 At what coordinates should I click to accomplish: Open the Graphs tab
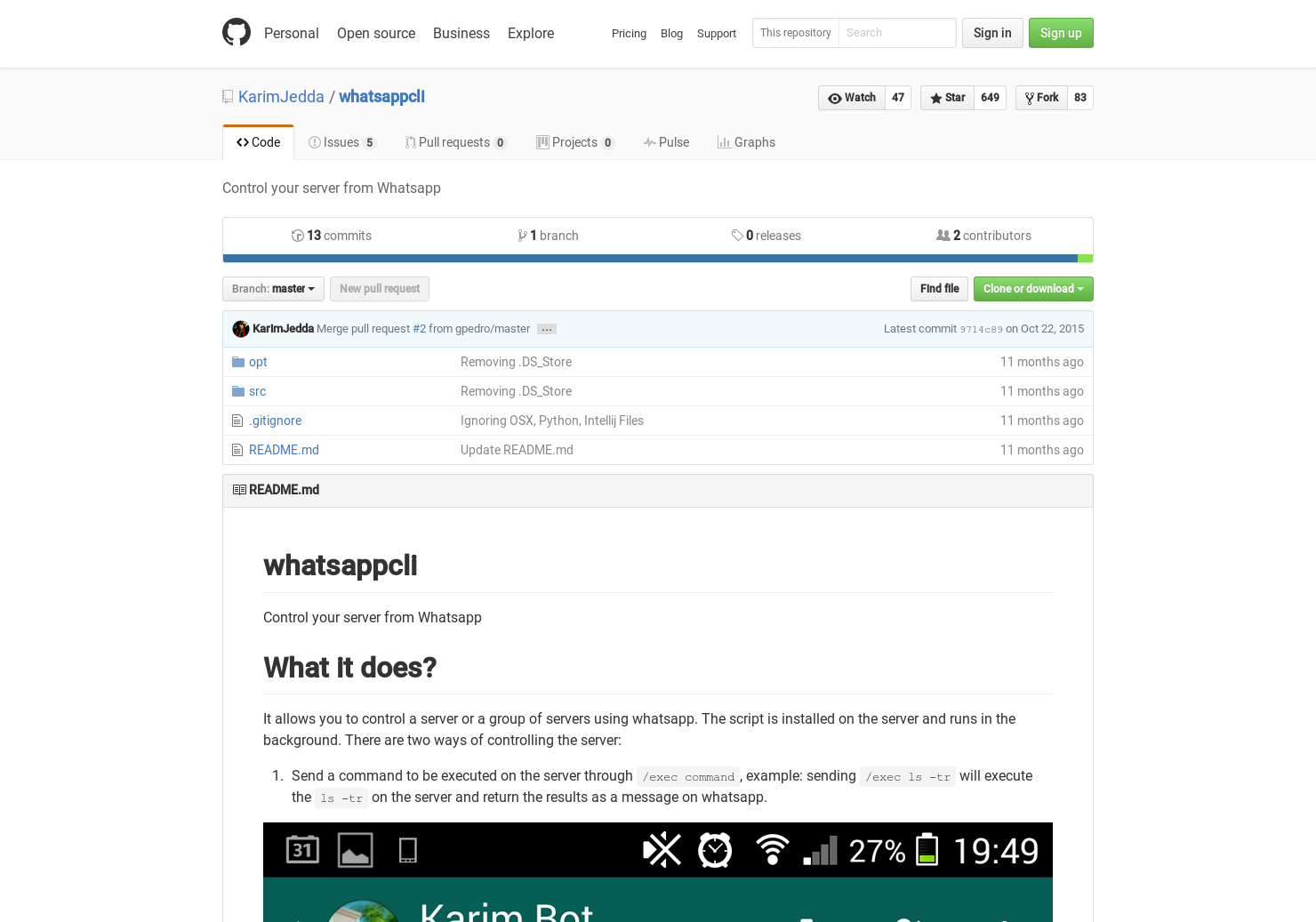(747, 142)
